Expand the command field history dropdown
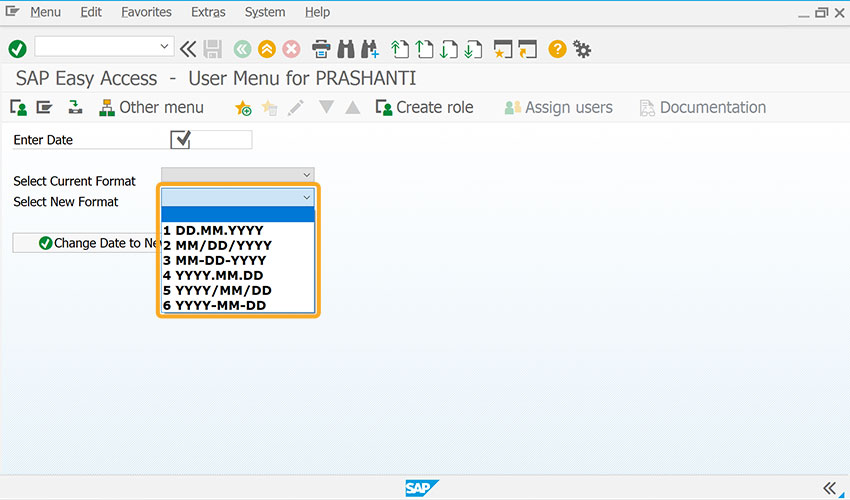Screen dimensions: 850x500 click(x=164, y=47)
